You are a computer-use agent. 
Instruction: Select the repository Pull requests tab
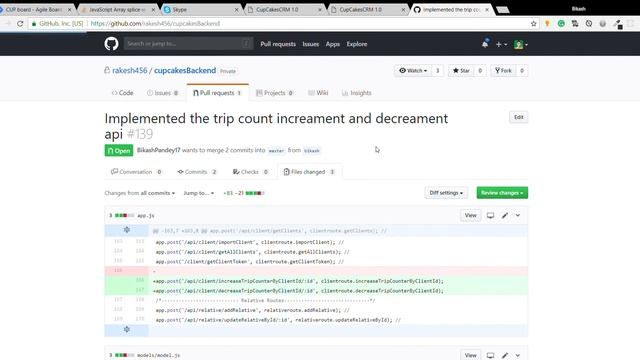click(217, 93)
